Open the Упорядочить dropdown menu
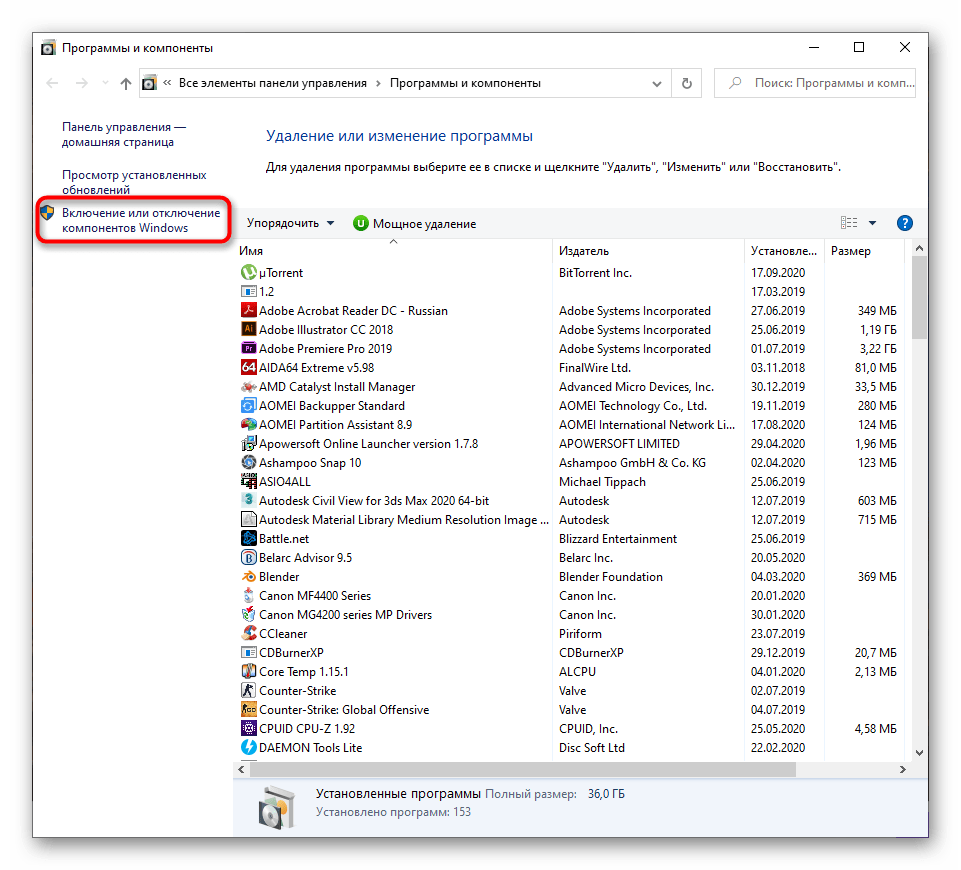The image size is (961, 870). click(x=290, y=223)
